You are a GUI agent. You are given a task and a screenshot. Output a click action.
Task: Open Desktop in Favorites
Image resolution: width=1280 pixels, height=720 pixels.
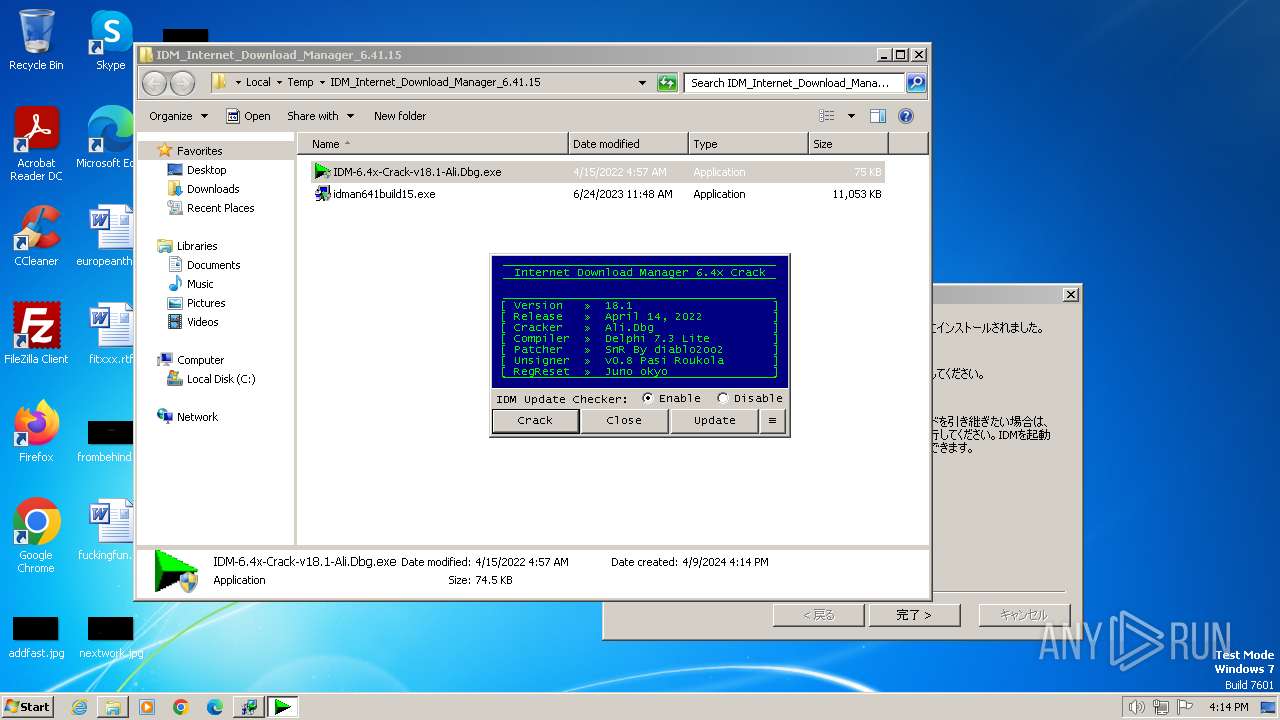(206, 170)
